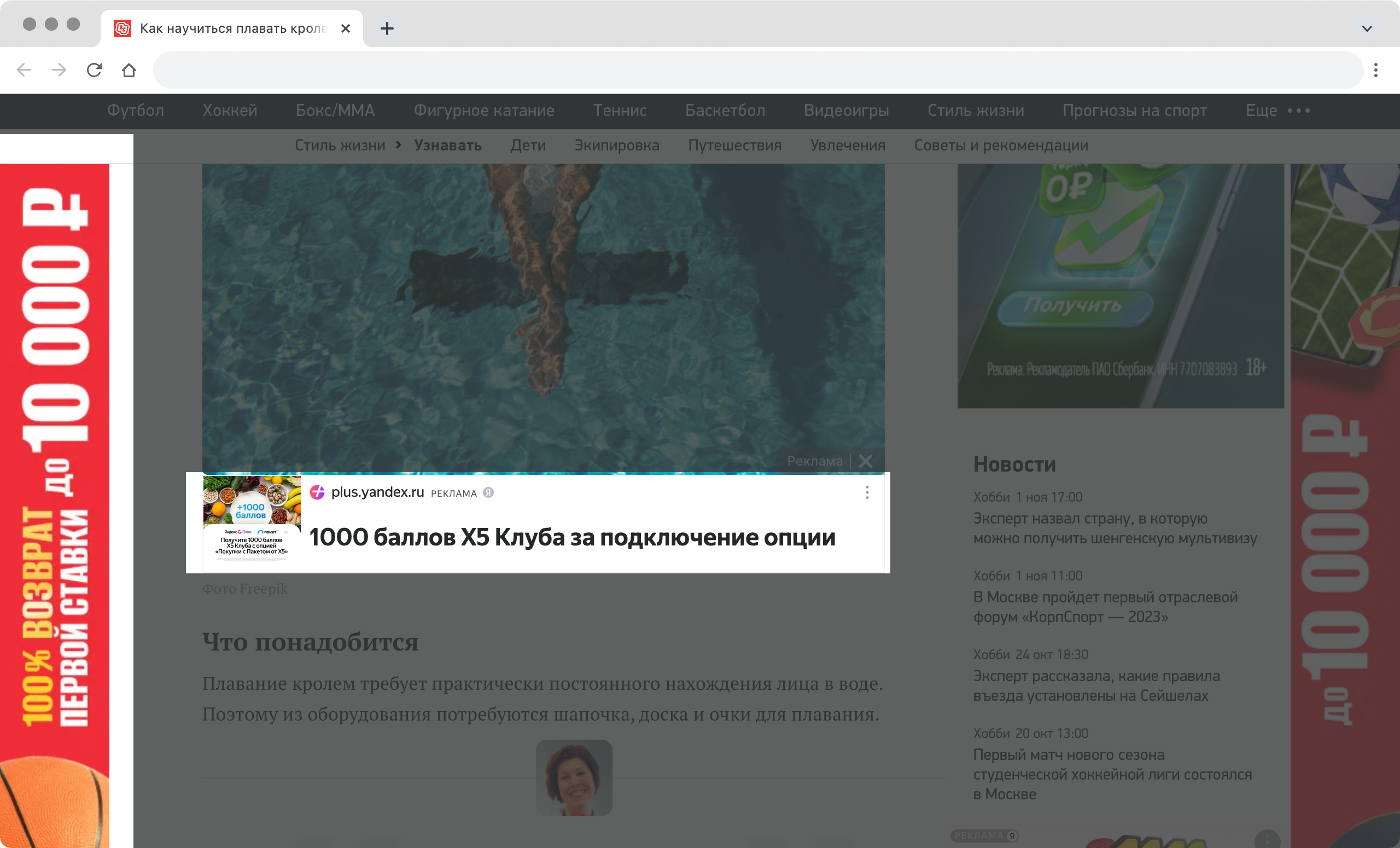Open the Бокс/ММА section
This screenshot has width=1400, height=848.
tap(335, 111)
